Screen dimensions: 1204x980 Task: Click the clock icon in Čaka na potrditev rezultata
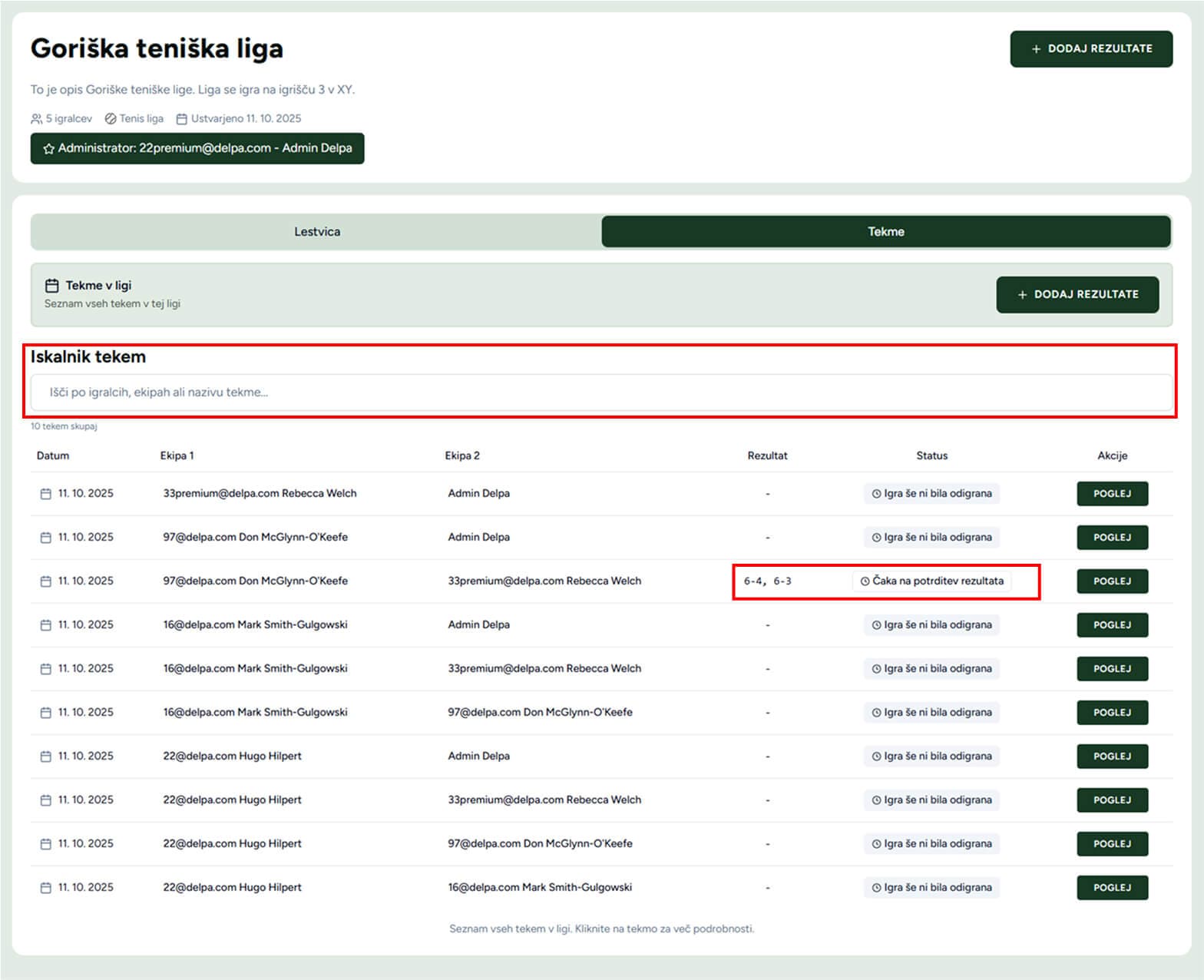pyautogui.click(x=865, y=581)
